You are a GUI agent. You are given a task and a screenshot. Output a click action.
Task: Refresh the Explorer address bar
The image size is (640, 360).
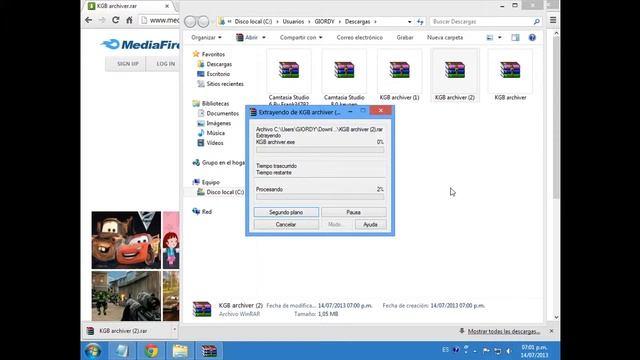click(x=420, y=22)
